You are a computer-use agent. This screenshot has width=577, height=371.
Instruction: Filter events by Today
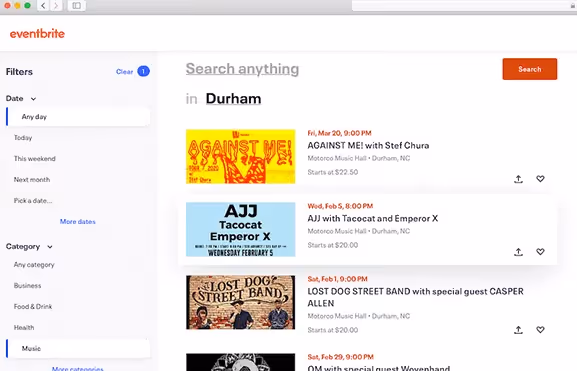(x=23, y=138)
